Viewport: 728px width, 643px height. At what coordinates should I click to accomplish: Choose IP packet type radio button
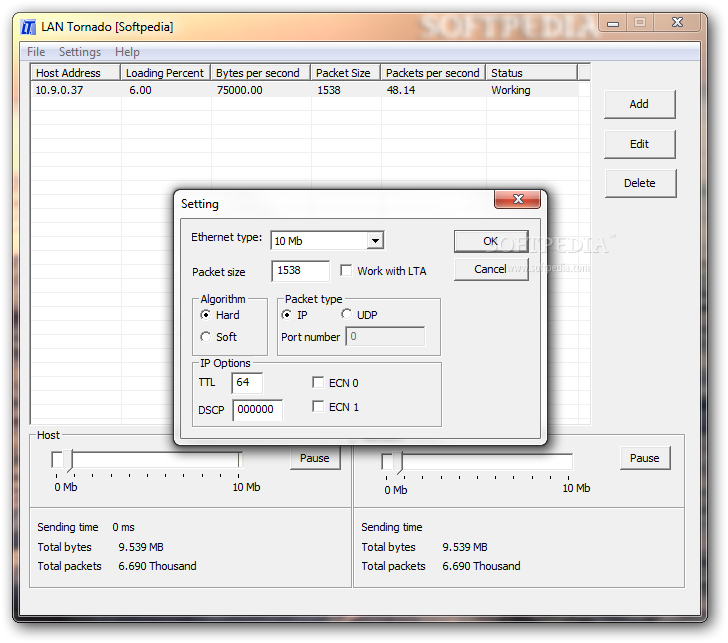tap(286, 315)
